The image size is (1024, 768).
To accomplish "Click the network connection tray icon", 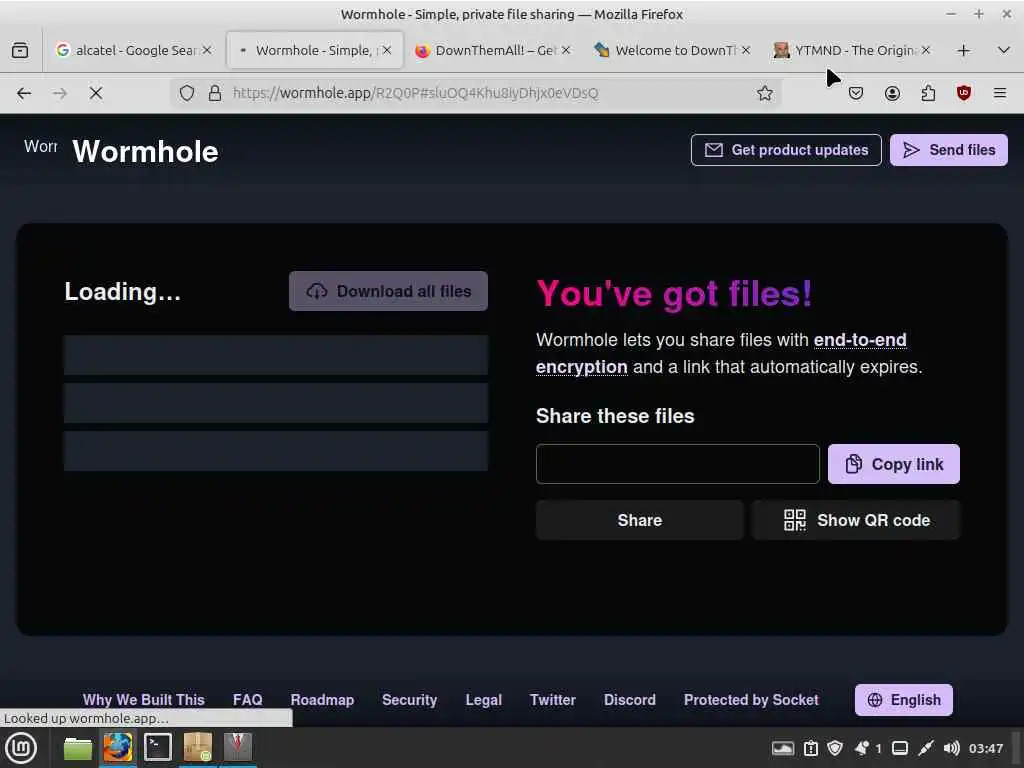I will [x=925, y=748].
